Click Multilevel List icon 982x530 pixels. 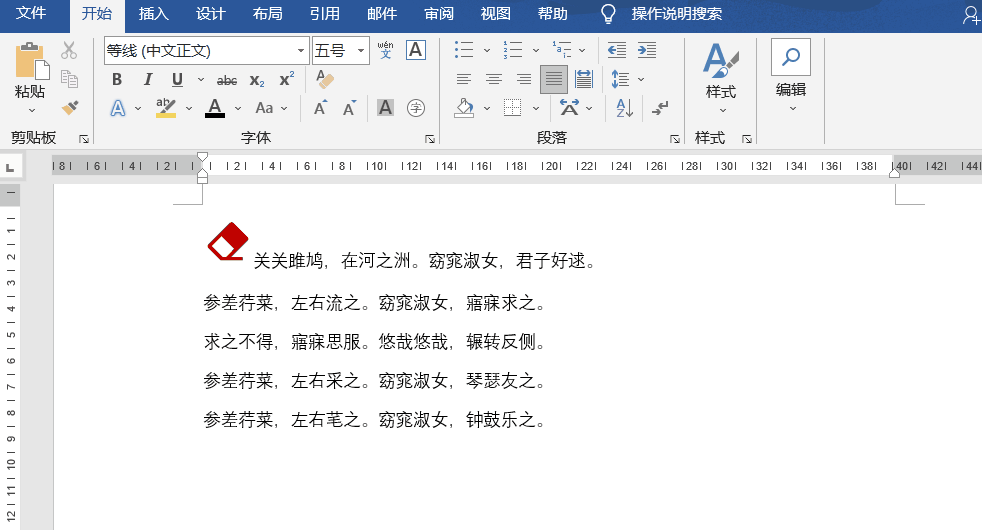click(x=562, y=50)
